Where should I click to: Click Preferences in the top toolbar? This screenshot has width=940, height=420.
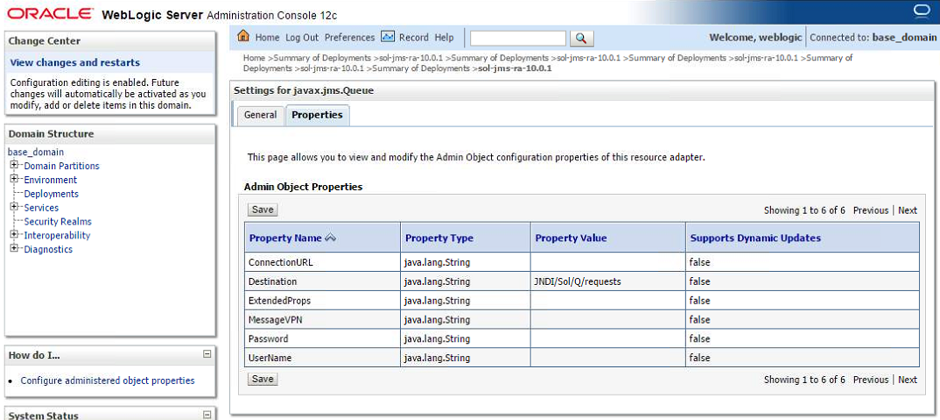[x=349, y=37]
